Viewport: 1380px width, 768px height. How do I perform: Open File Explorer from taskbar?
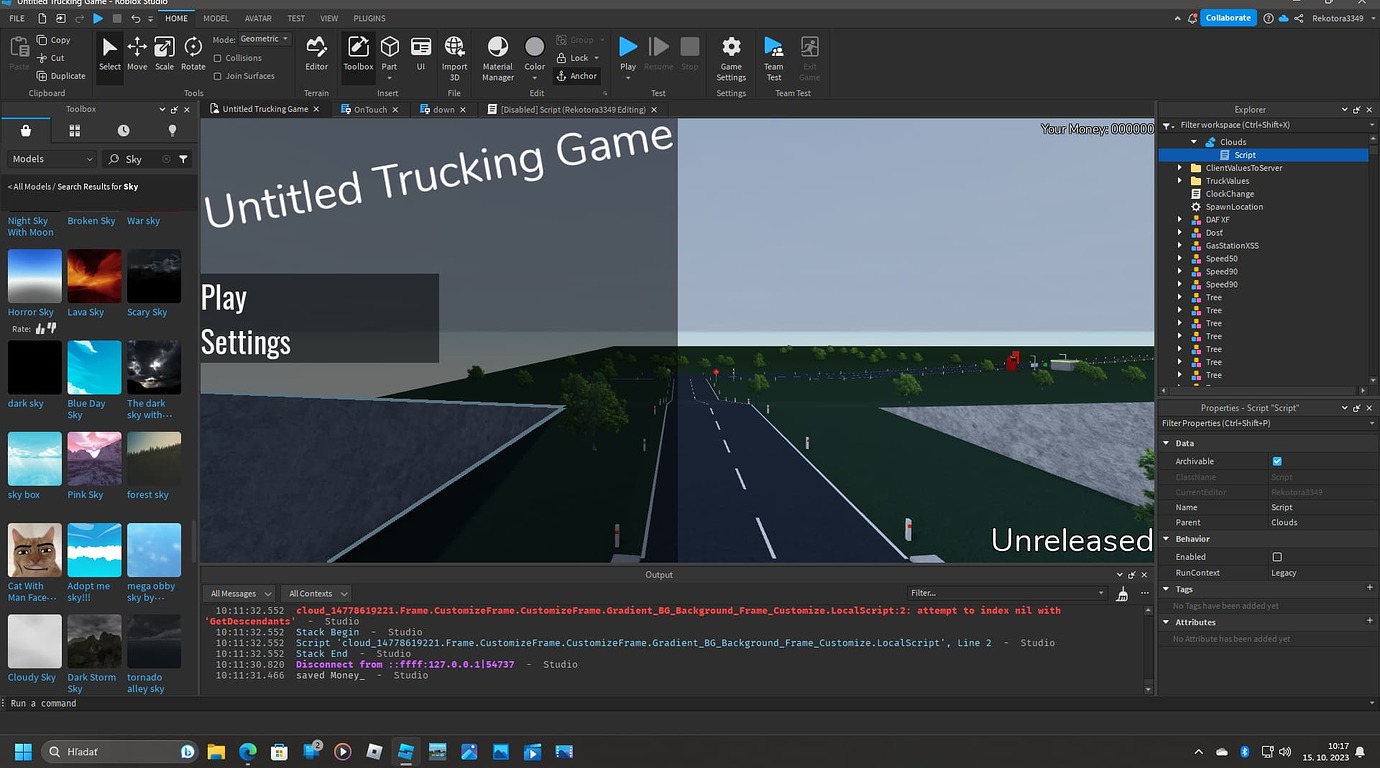(x=215, y=751)
